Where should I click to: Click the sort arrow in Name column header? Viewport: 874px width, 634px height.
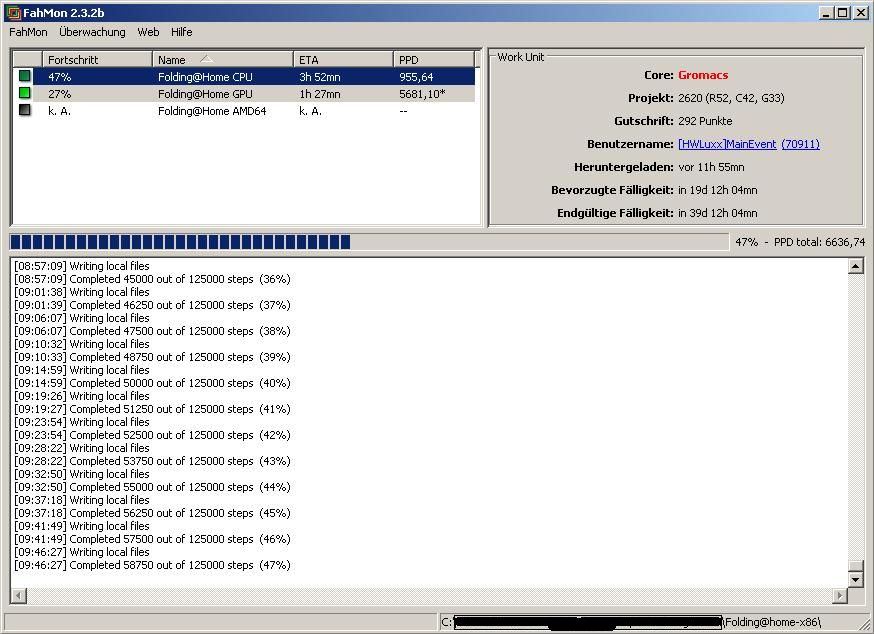tap(206, 59)
